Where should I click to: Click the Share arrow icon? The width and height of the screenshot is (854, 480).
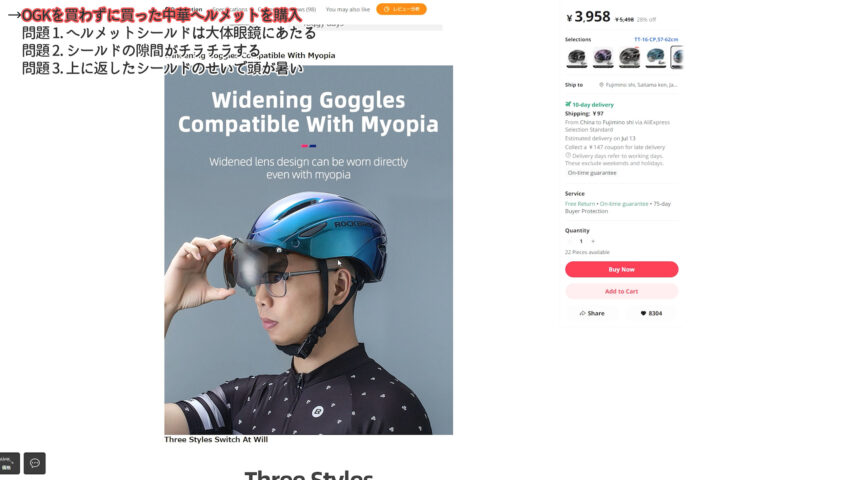[583, 313]
